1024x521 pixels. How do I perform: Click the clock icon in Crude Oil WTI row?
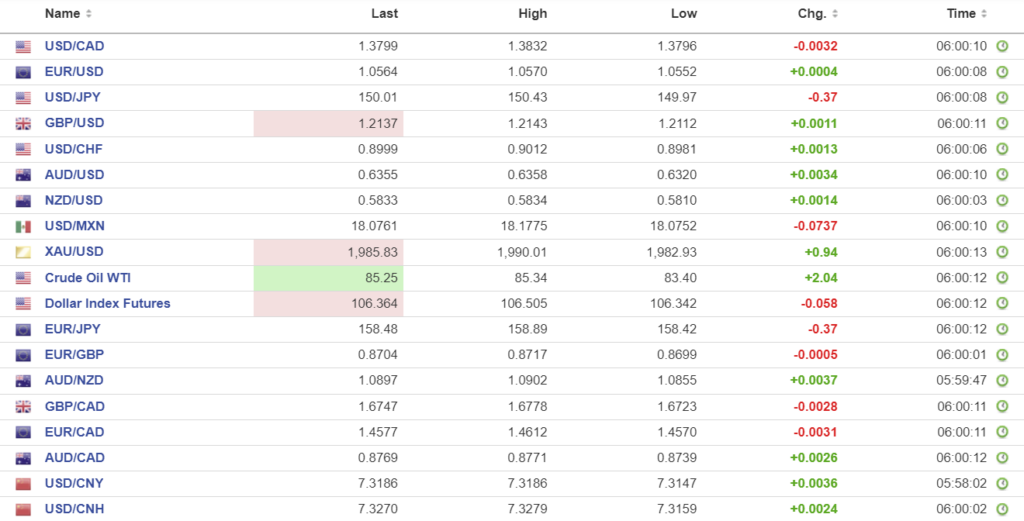1002,278
